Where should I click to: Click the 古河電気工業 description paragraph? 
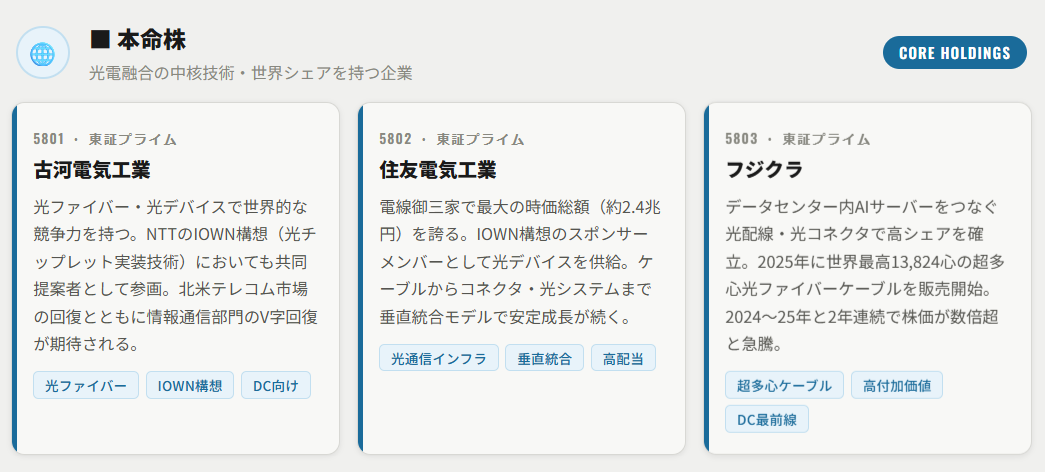point(175,275)
